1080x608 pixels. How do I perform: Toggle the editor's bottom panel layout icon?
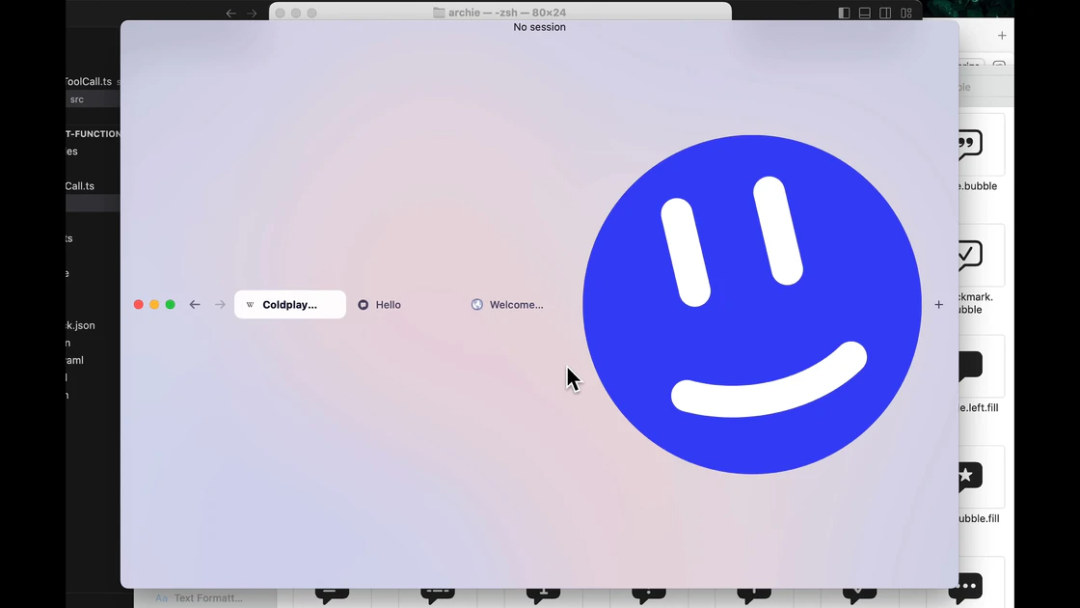(864, 13)
